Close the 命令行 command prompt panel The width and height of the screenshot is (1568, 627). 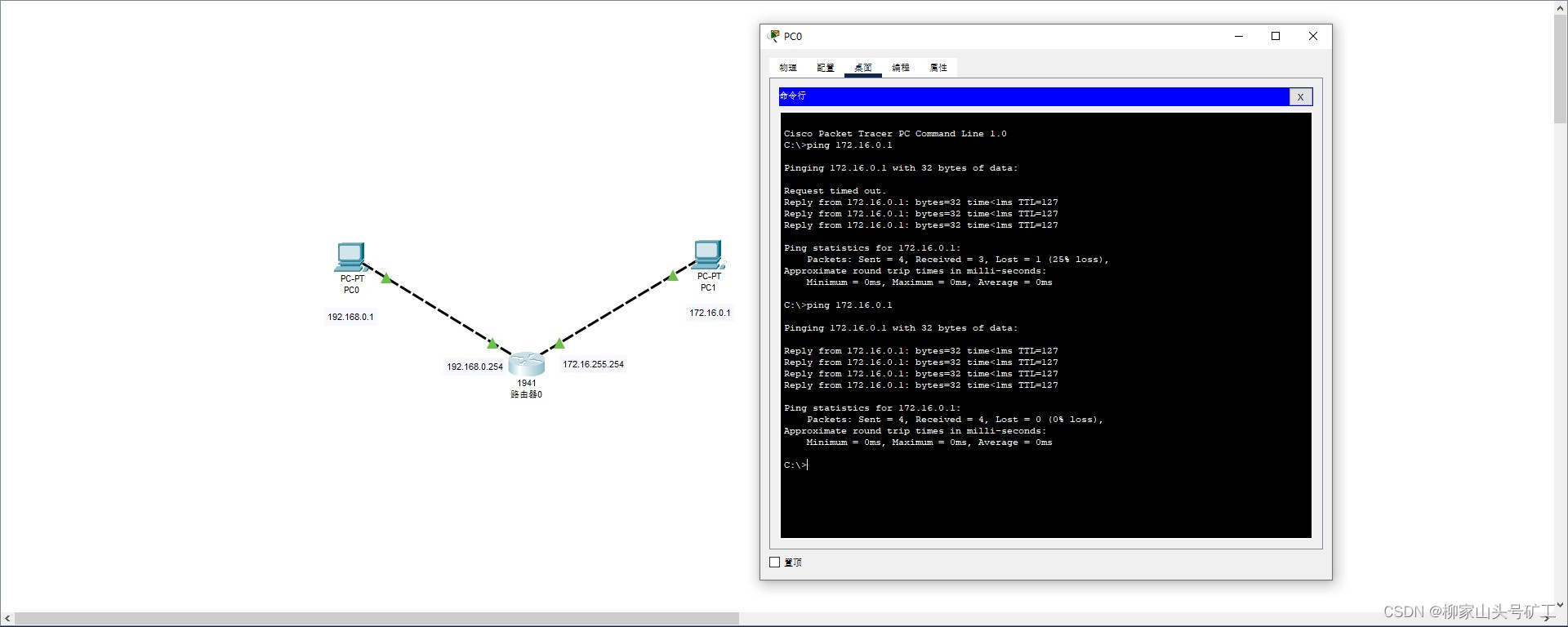1301,96
